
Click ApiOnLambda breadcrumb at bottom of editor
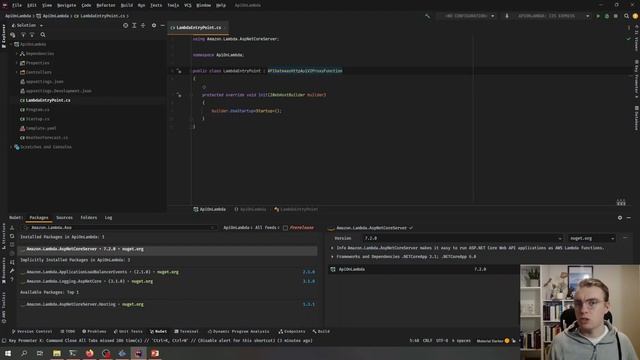click(209, 209)
